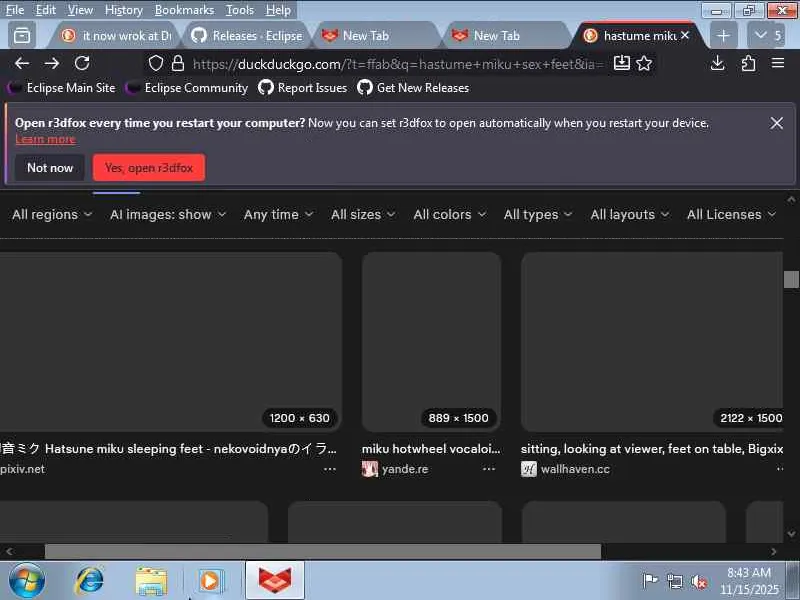800x600 pixels.
Task: Open the application hamburger menu
Action: tap(778, 63)
